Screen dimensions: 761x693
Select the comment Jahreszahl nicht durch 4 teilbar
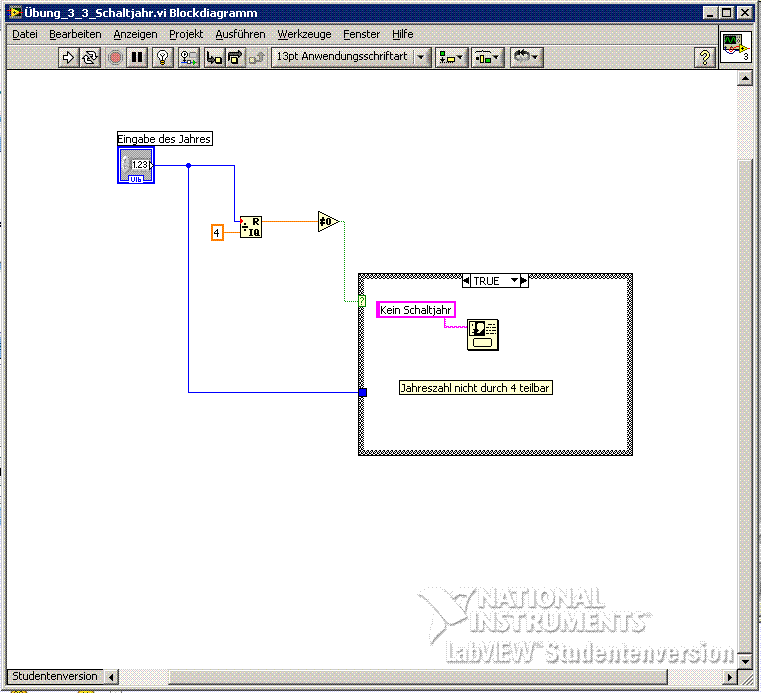[476, 388]
